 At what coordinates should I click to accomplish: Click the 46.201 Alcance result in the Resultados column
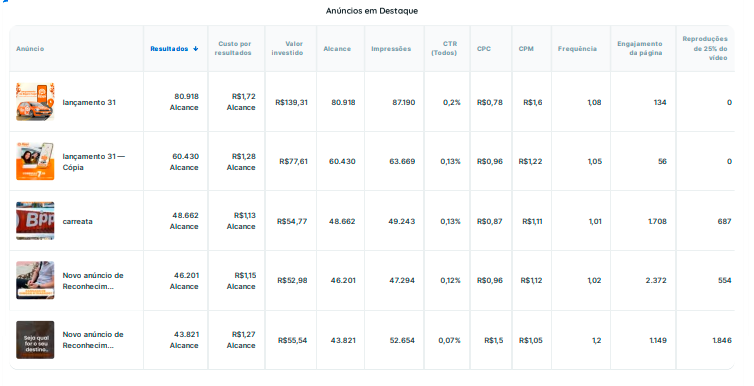pos(184,281)
